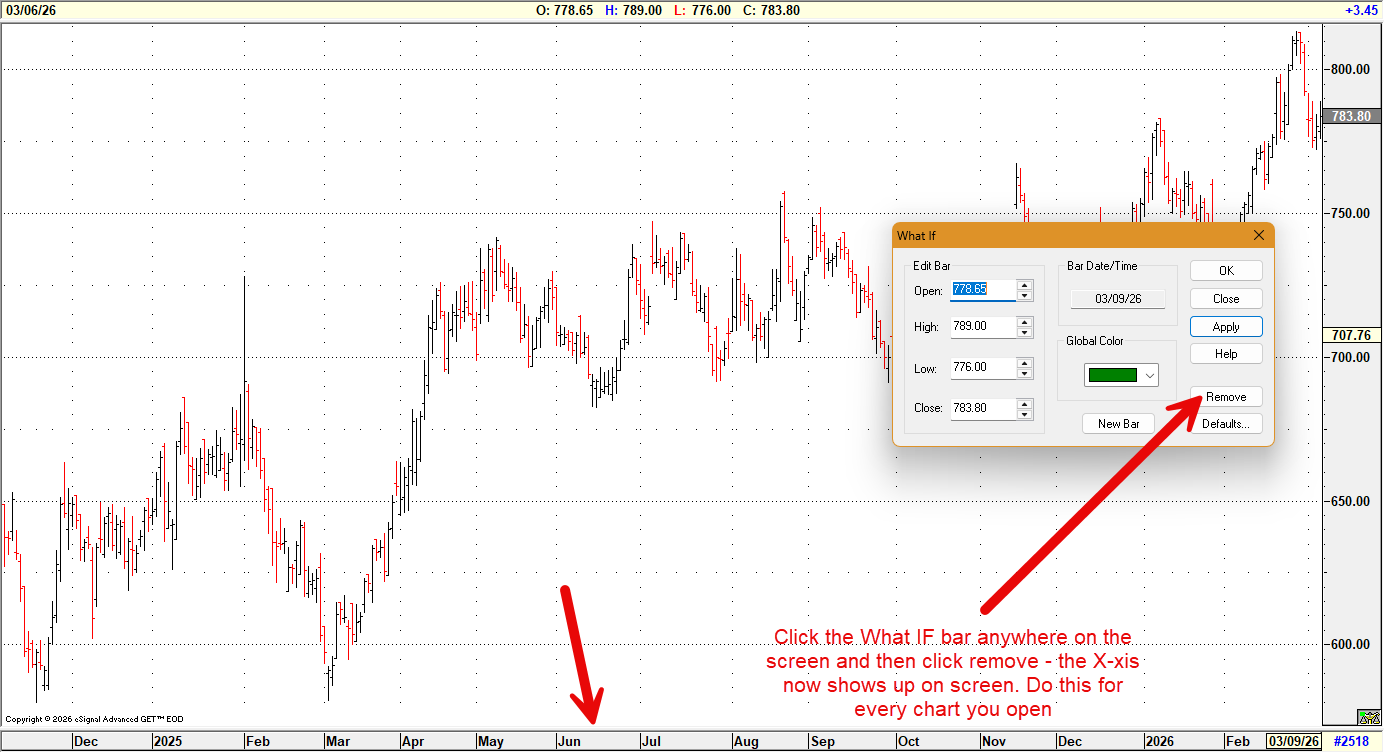Open the Global Color dropdown
The width and height of the screenshot is (1384, 753).
click(1150, 375)
